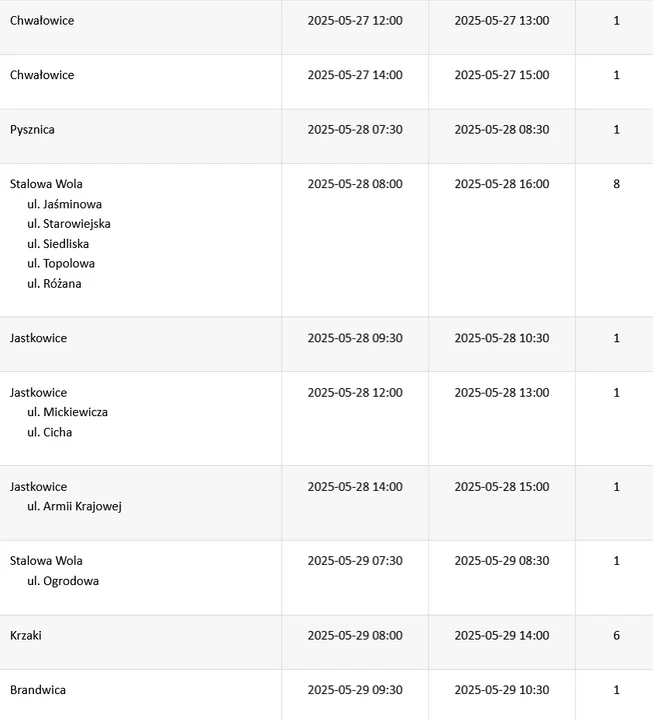The image size is (653, 720).
Task: Select the Brandwica location entry
Action: click(38, 690)
